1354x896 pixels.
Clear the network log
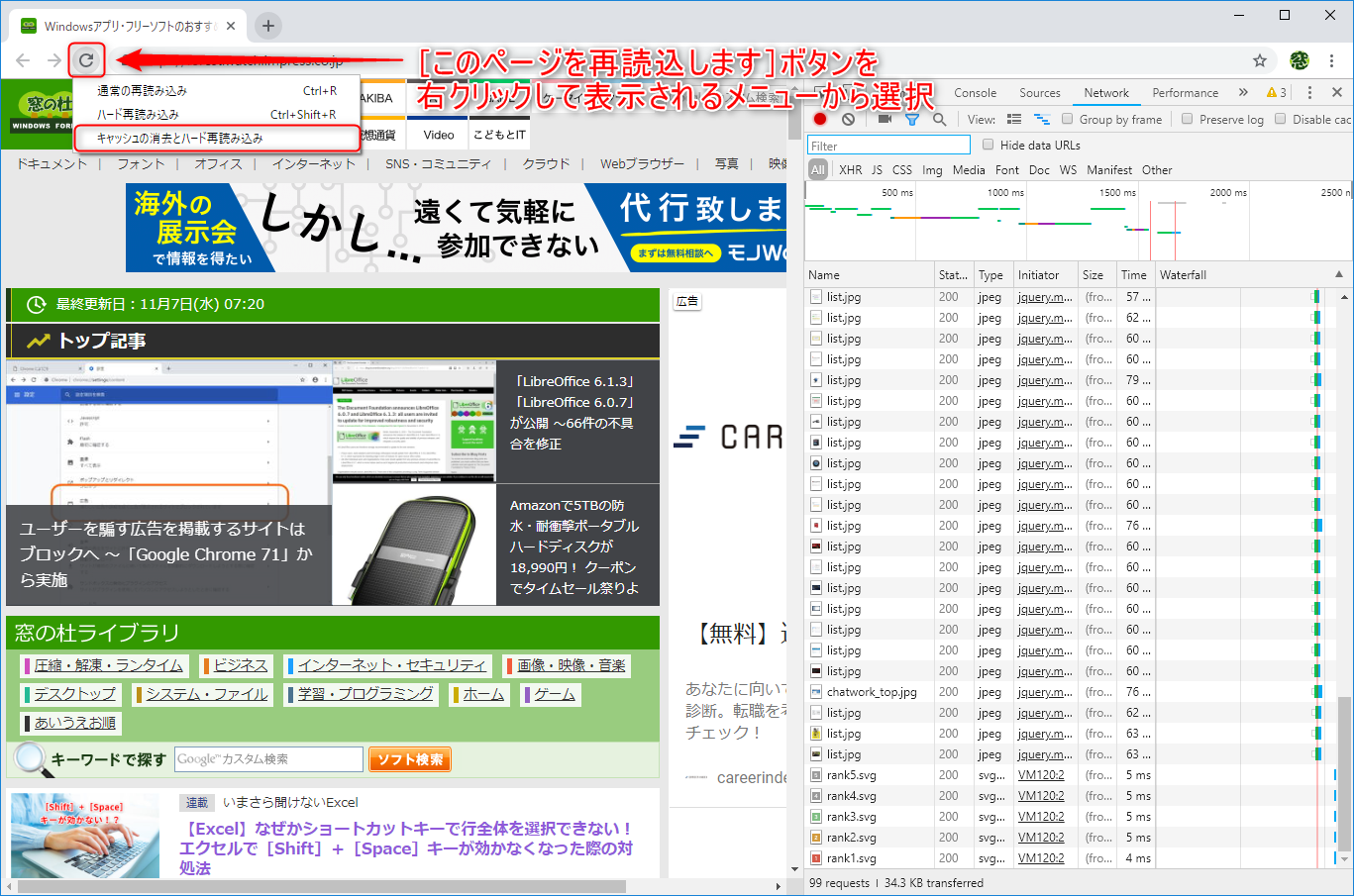point(848,119)
